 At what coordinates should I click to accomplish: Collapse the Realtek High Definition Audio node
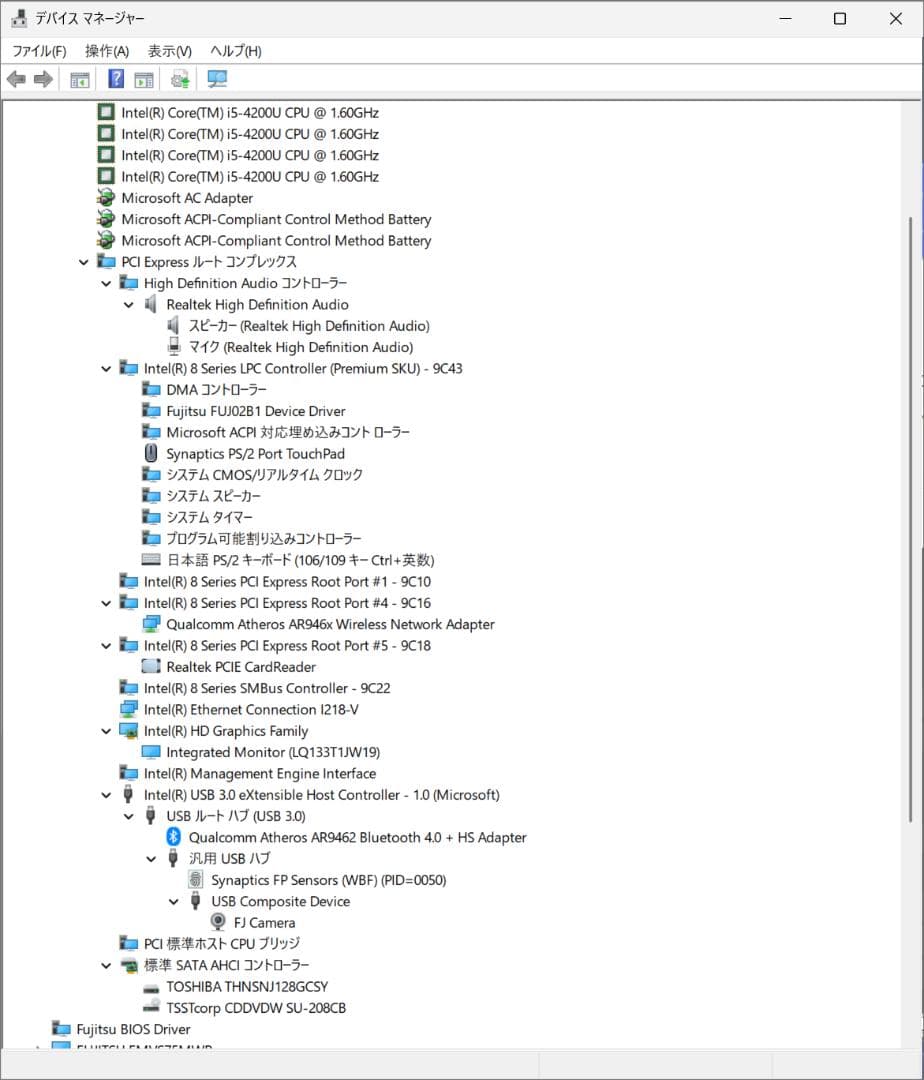(x=129, y=304)
